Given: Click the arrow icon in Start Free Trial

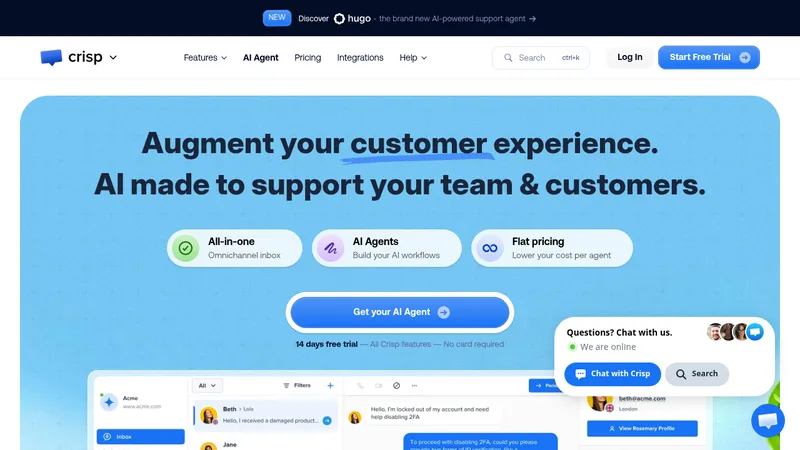Looking at the screenshot, I should pos(745,57).
